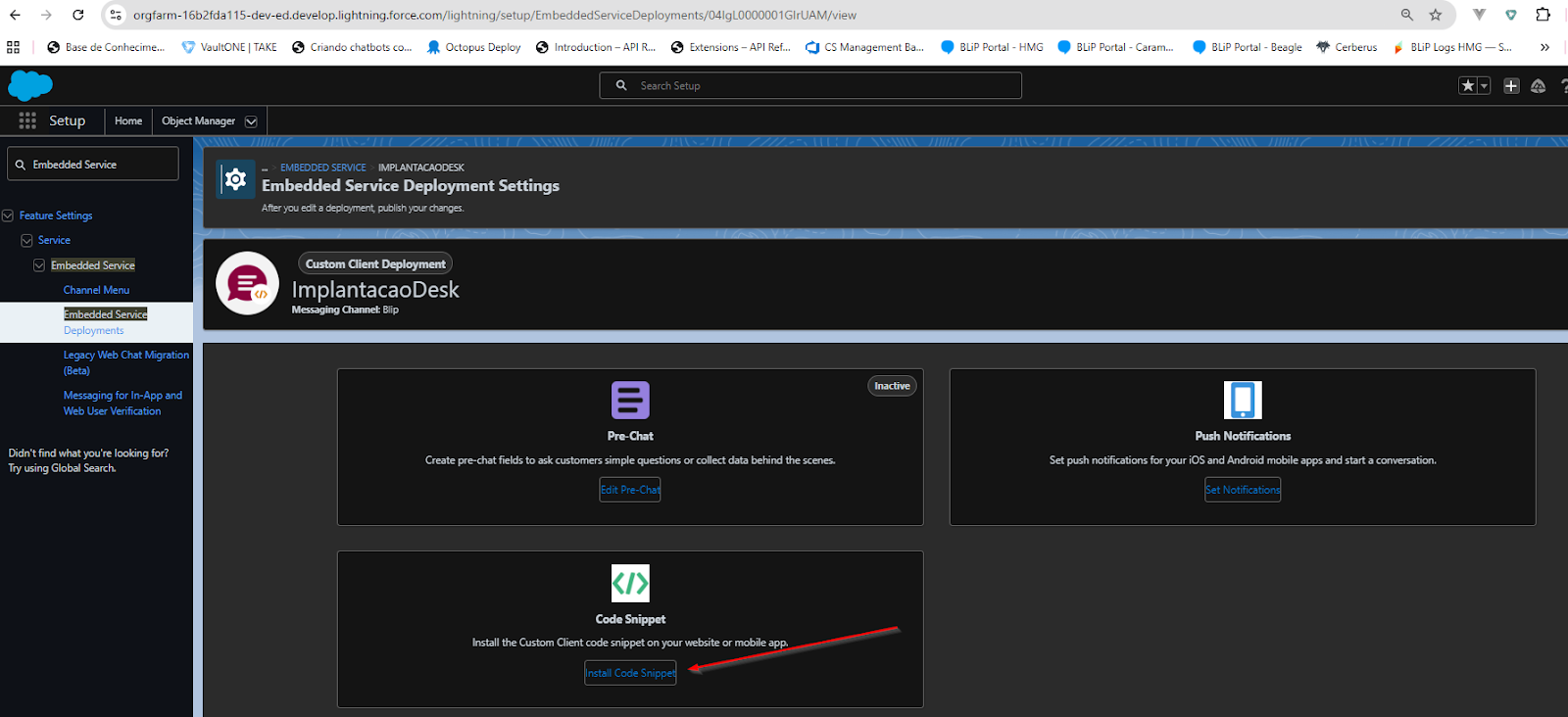Open the App Launcher grid icon
Image resolution: width=1568 pixels, height=717 pixels.
pos(27,120)
